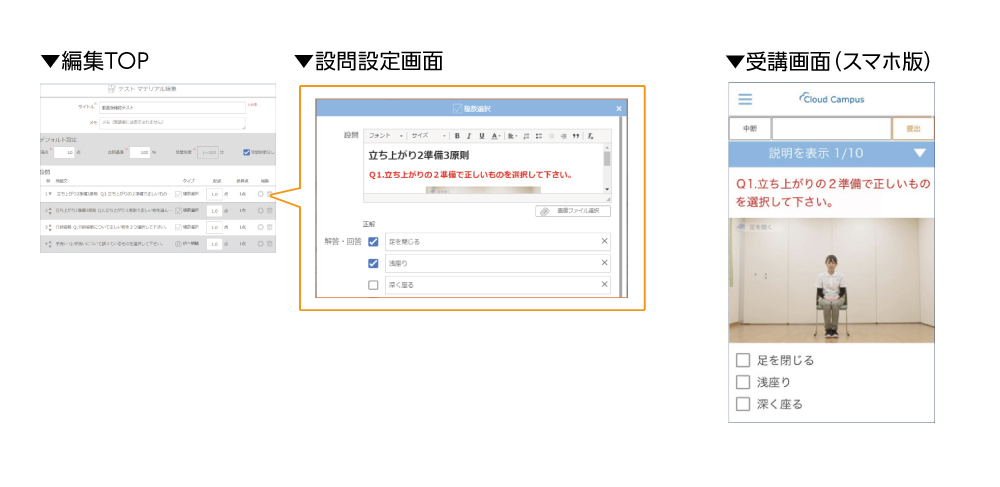The image size is (1000, 487).
Task: Click the 画像ファイル選択 attach button
Action: tap(573, 211)
